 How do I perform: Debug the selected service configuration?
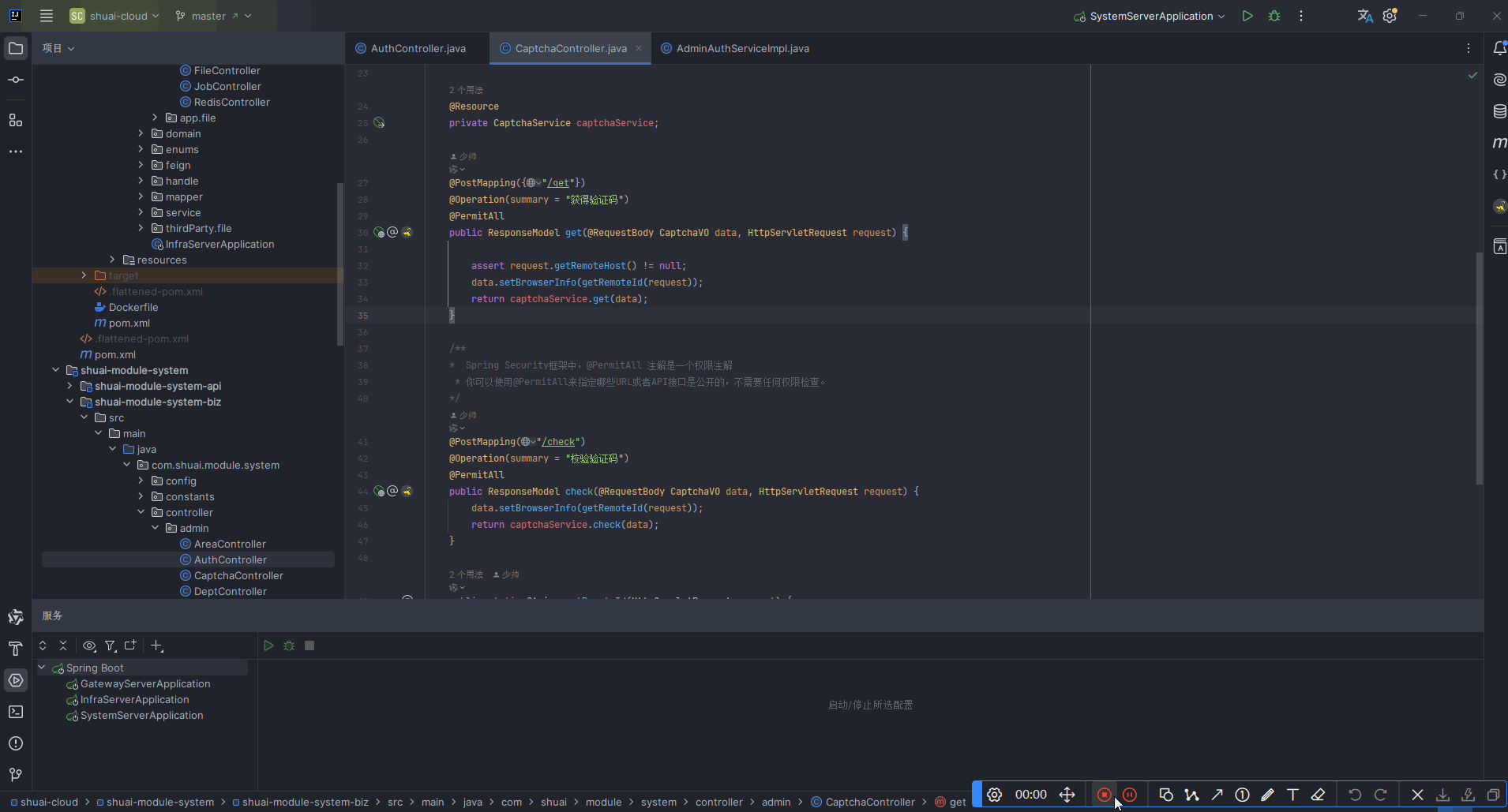(x=289, y=645)
